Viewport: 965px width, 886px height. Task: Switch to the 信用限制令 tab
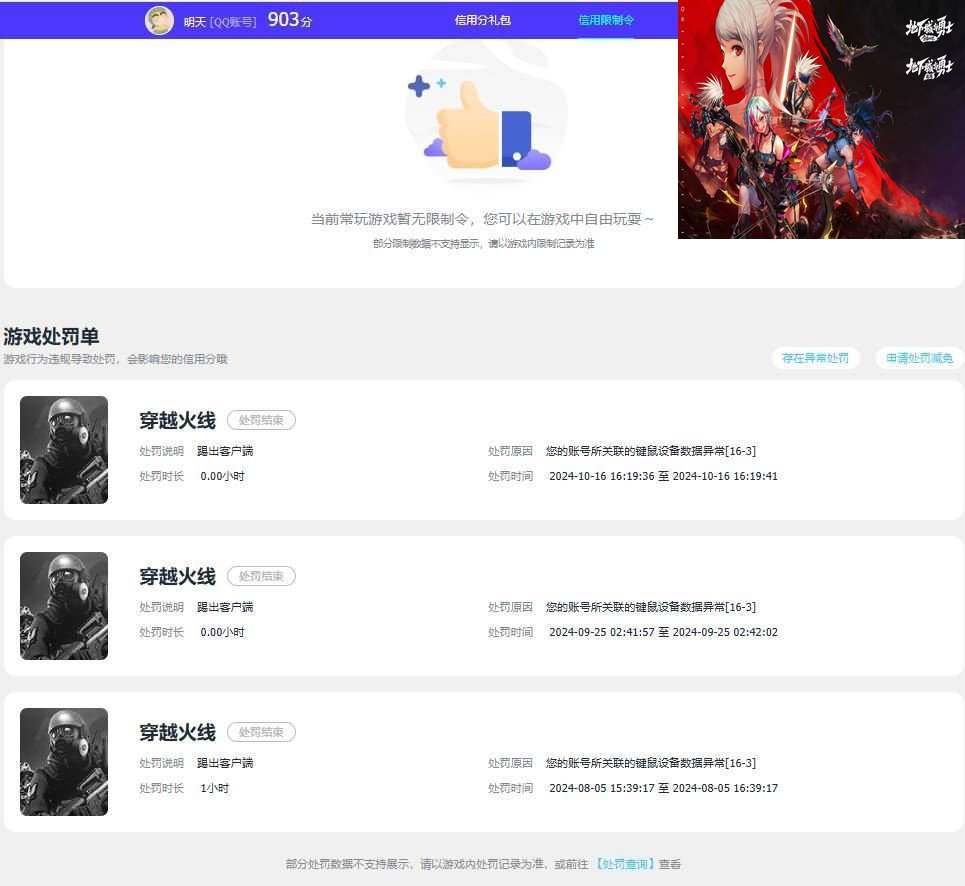tap(606, 20)
